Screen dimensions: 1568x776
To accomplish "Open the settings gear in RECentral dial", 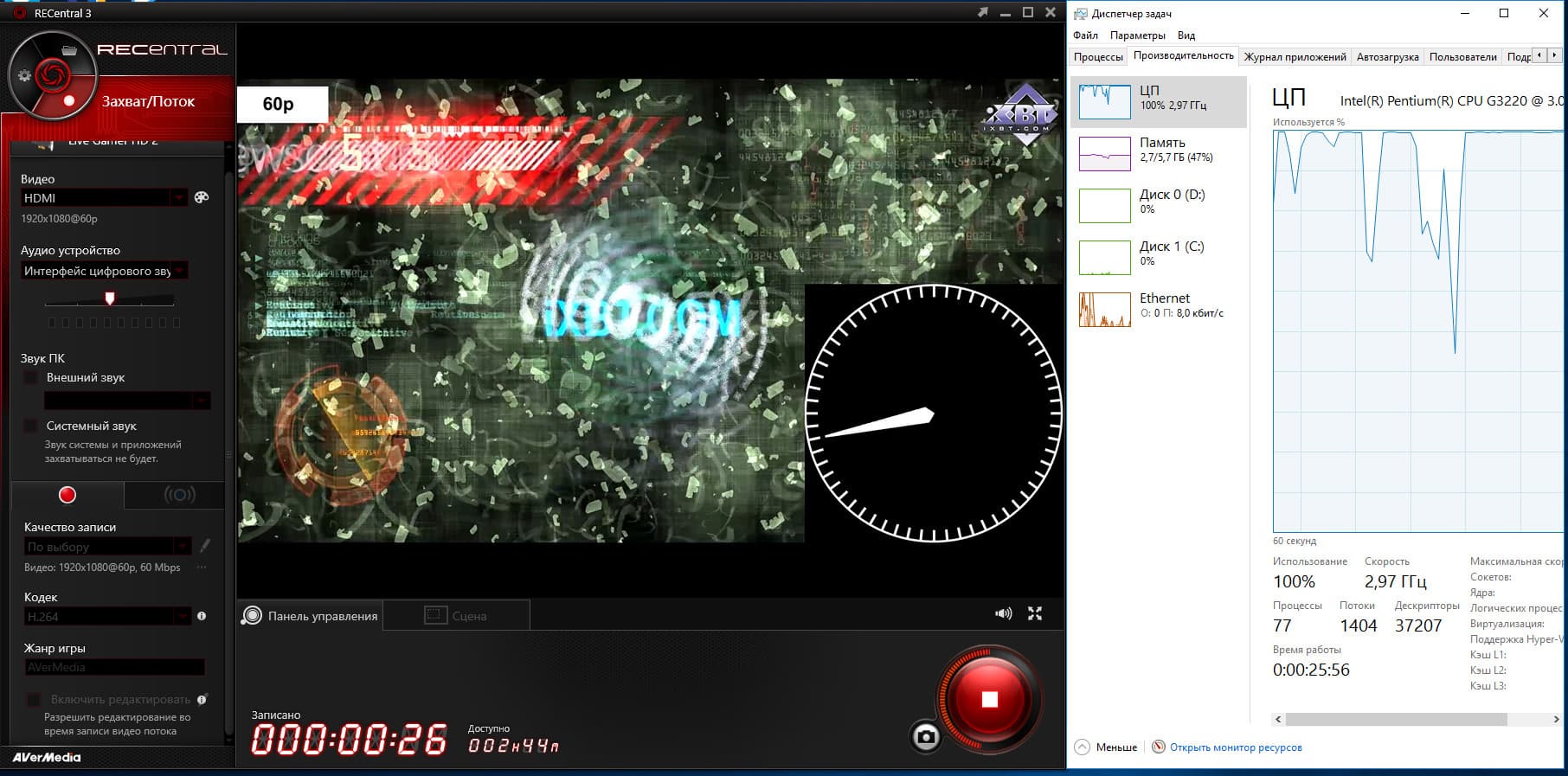I will click(24, 75).
